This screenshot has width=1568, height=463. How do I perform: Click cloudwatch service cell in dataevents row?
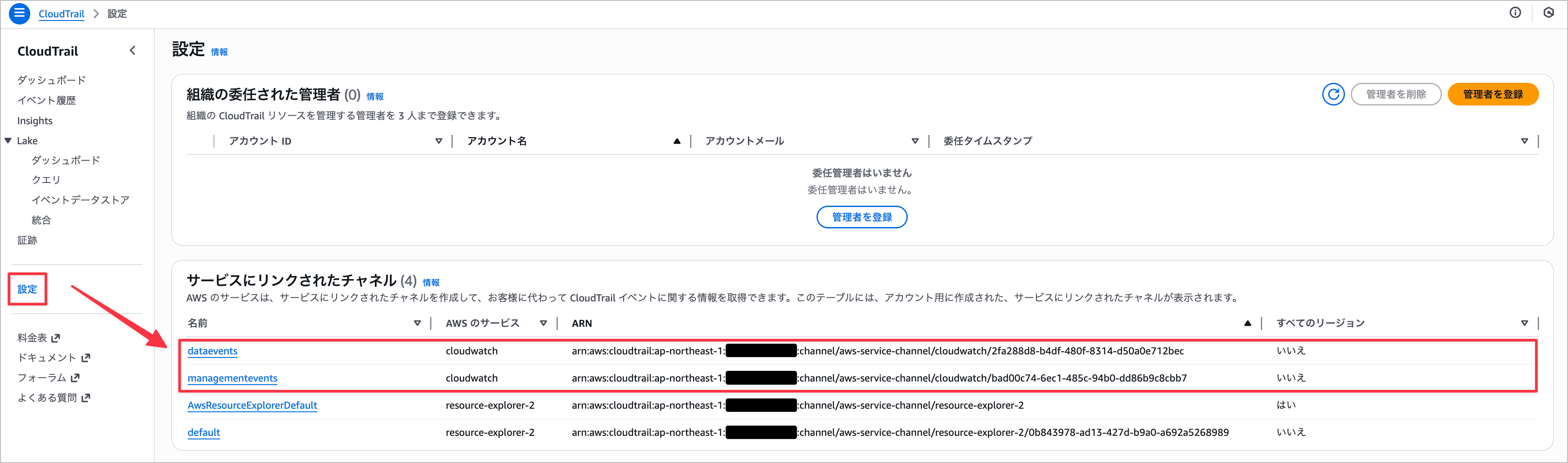click(x=472, y=351)
